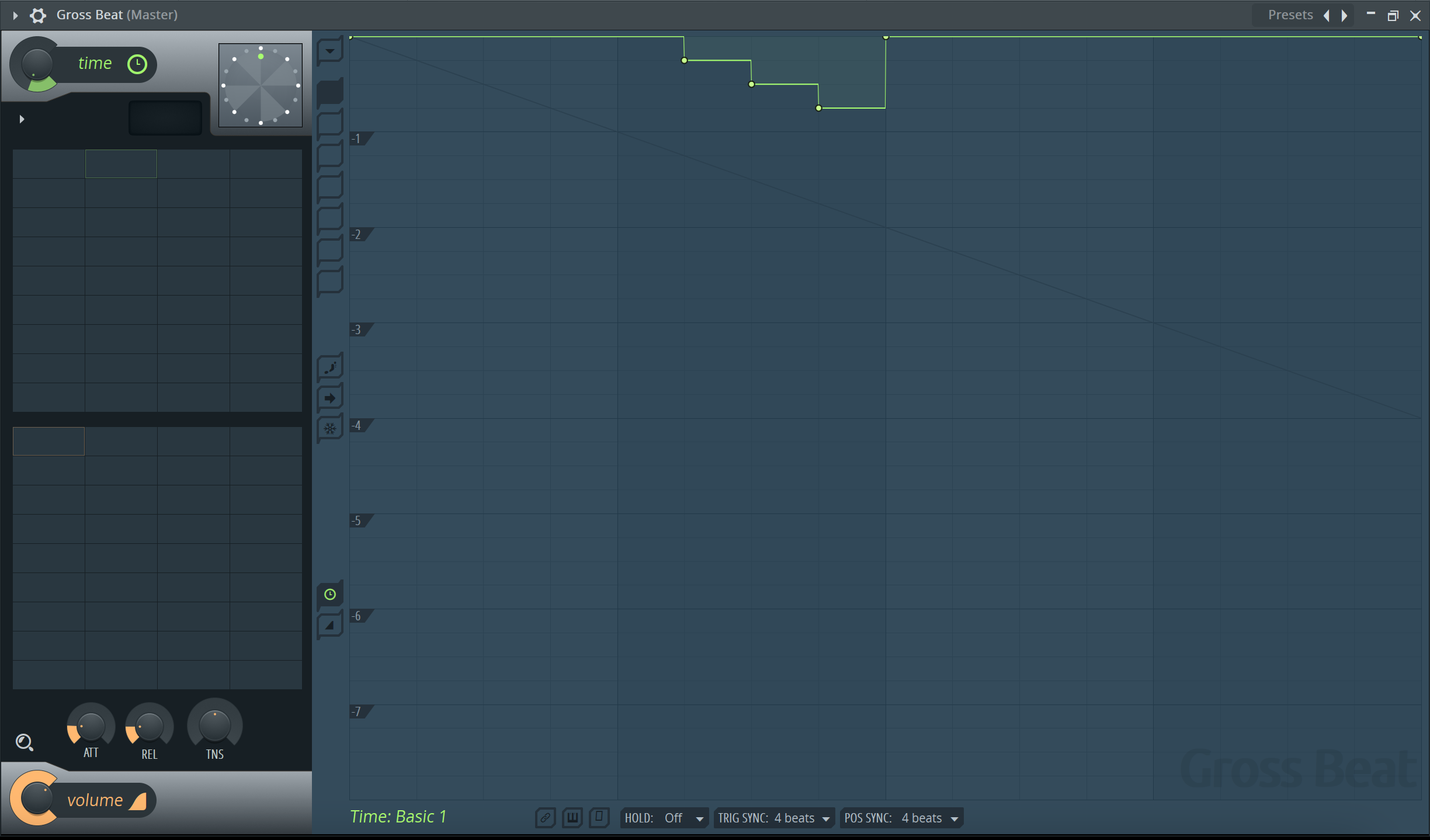Image resolution: width=1430 pixels, height=840 pixels.
Task: Click the orange volume mix knob
Action: click(36, 799)
